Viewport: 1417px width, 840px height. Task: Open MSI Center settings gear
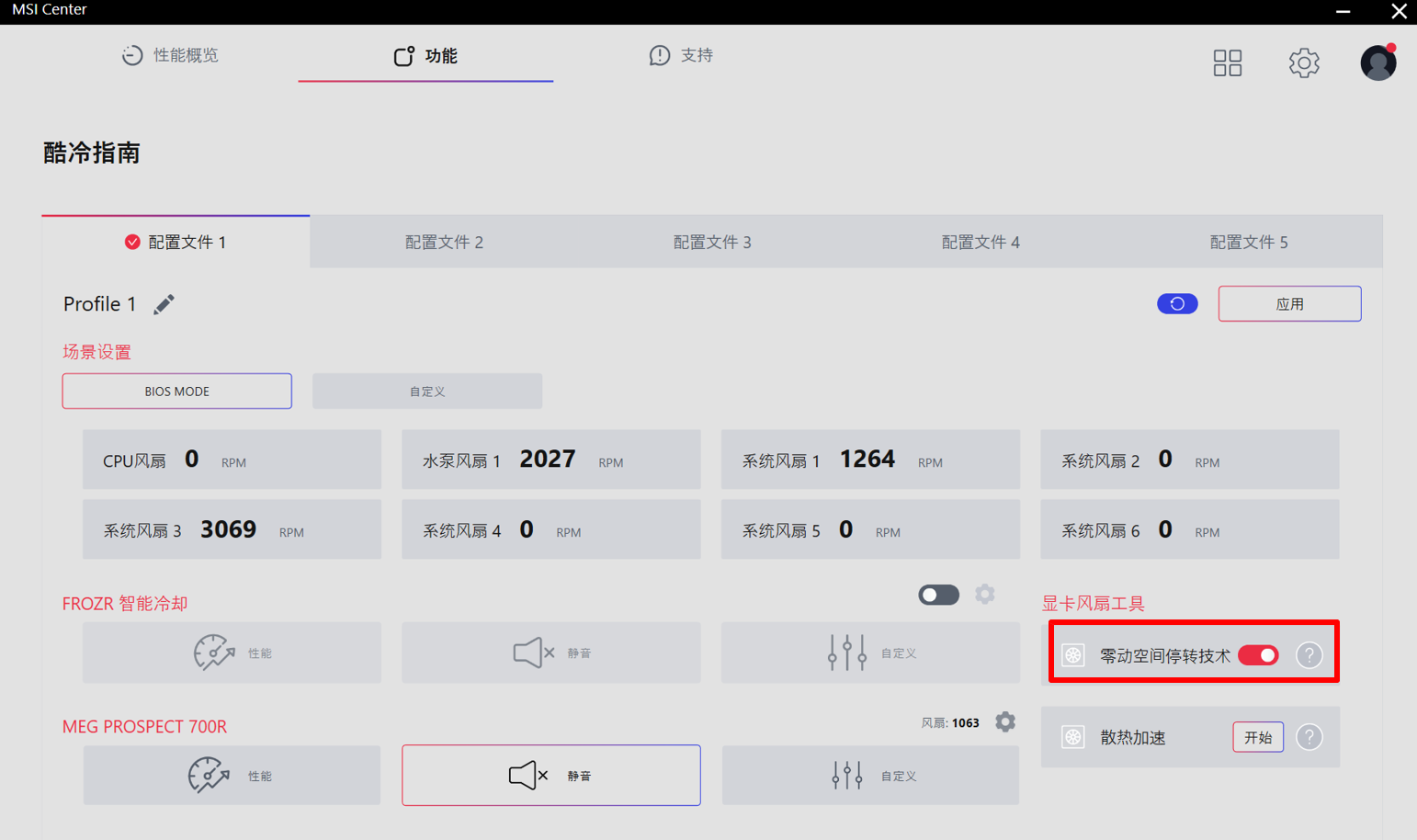tap(1303, 62)
